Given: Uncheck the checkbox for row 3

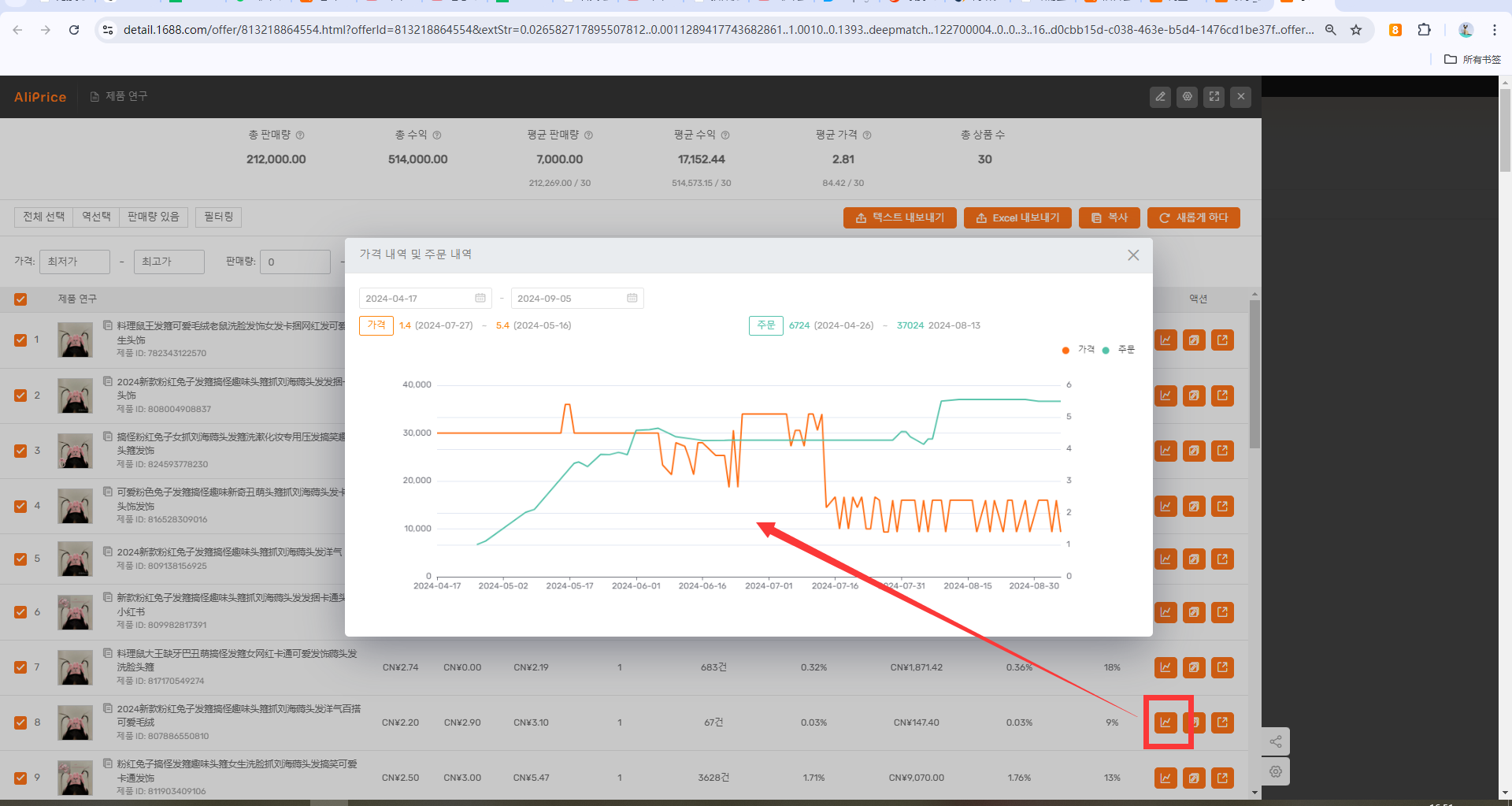Looking at the screenshot, I should coord(20,451).
